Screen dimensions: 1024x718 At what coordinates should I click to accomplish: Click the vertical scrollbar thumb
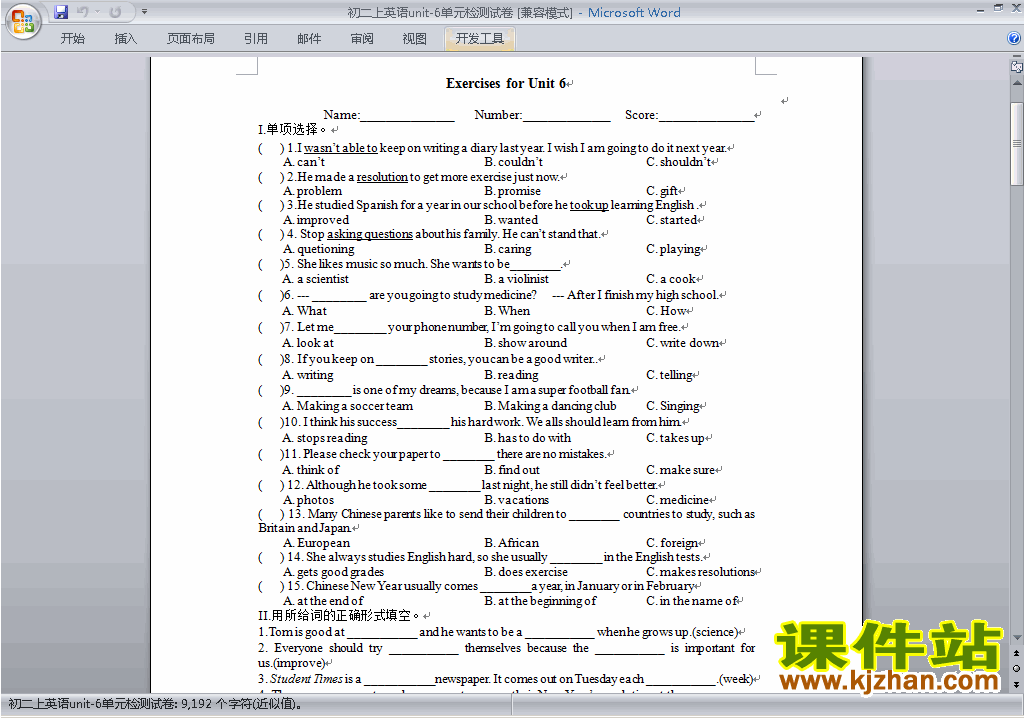click(1016, 144)
